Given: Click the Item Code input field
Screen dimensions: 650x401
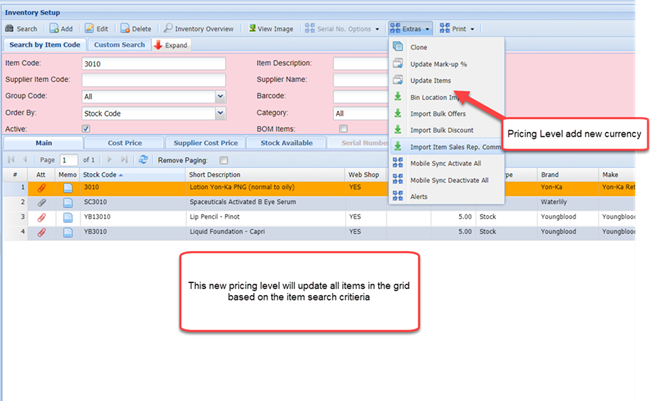Looking at the screenshot, I should pyautogui.click(x=151, y=63).
